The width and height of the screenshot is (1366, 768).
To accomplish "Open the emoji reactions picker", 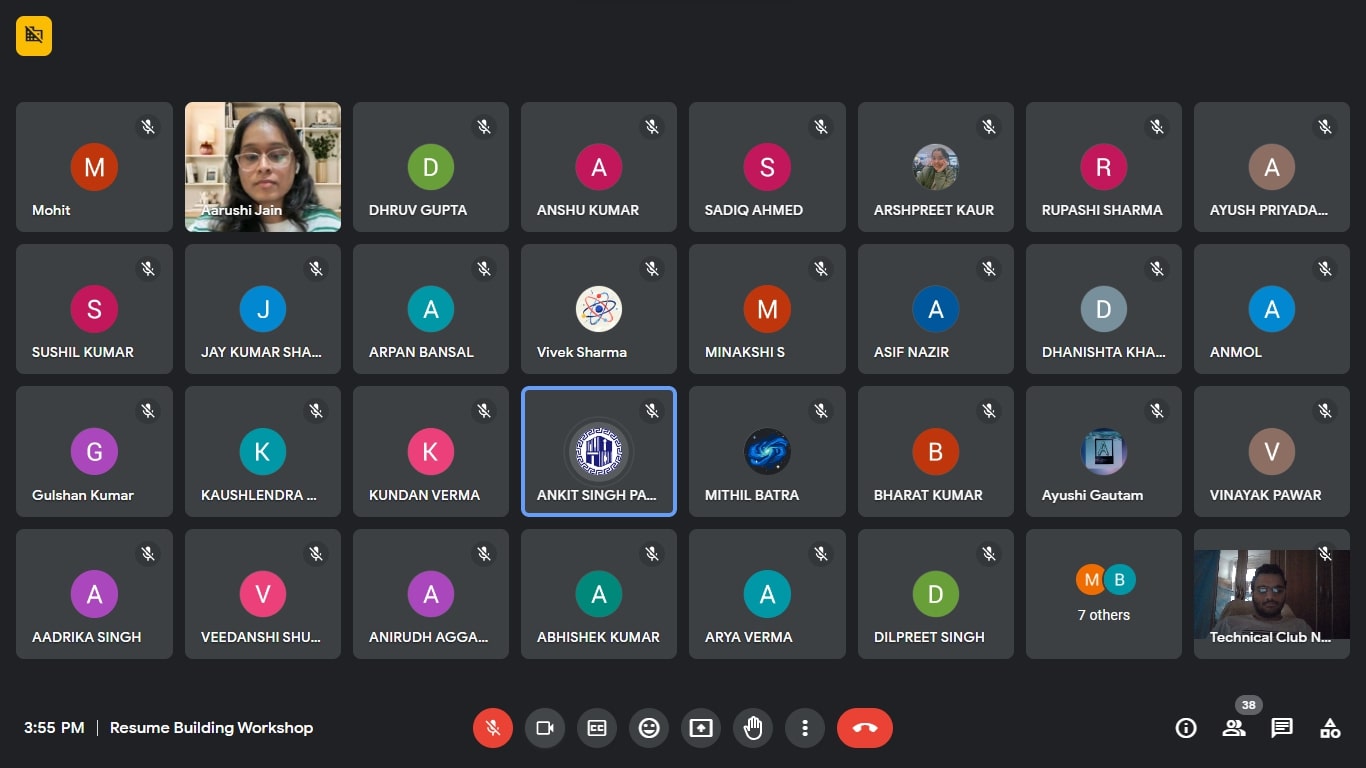I will click(649, 728).
